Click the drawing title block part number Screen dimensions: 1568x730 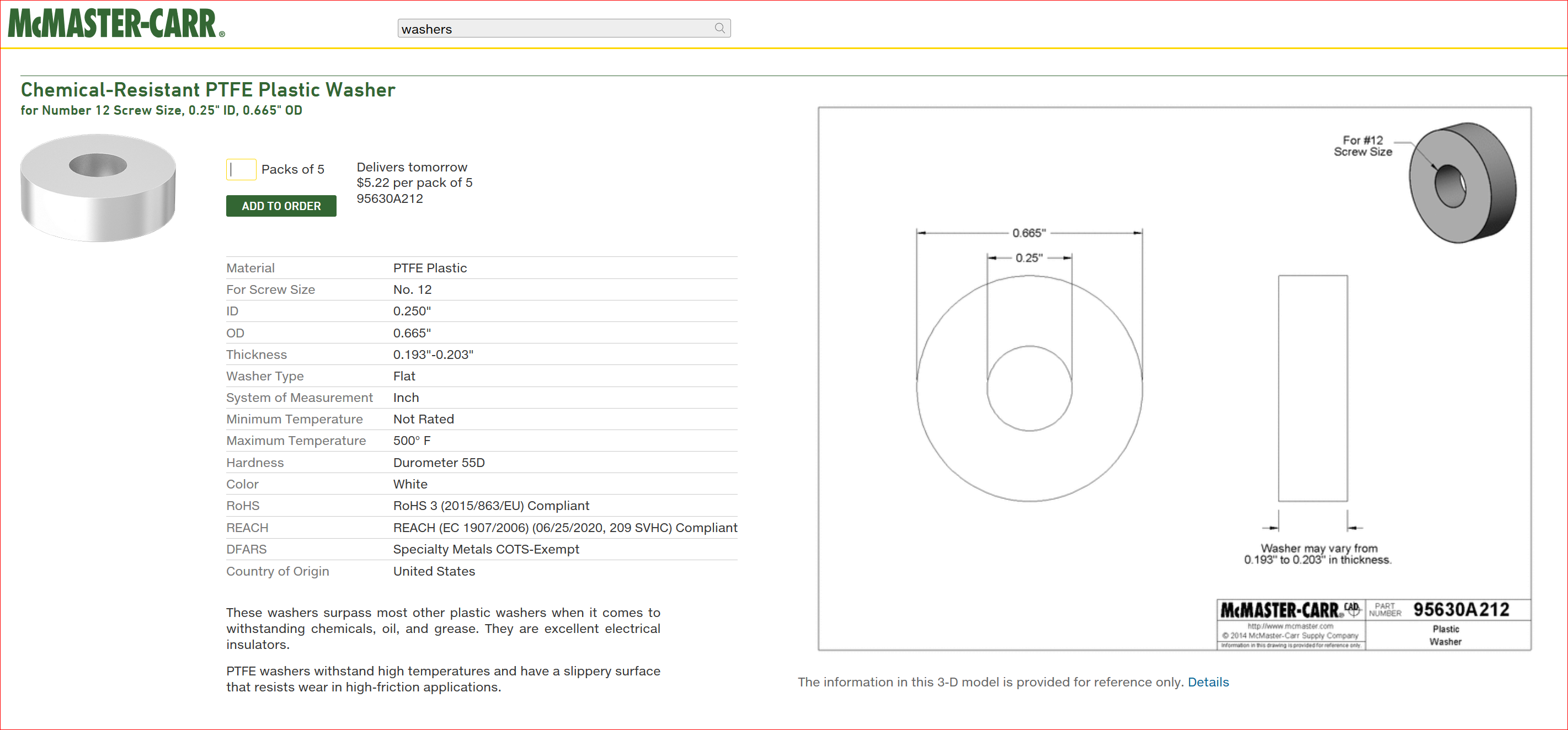click(x=1461, y=610)
